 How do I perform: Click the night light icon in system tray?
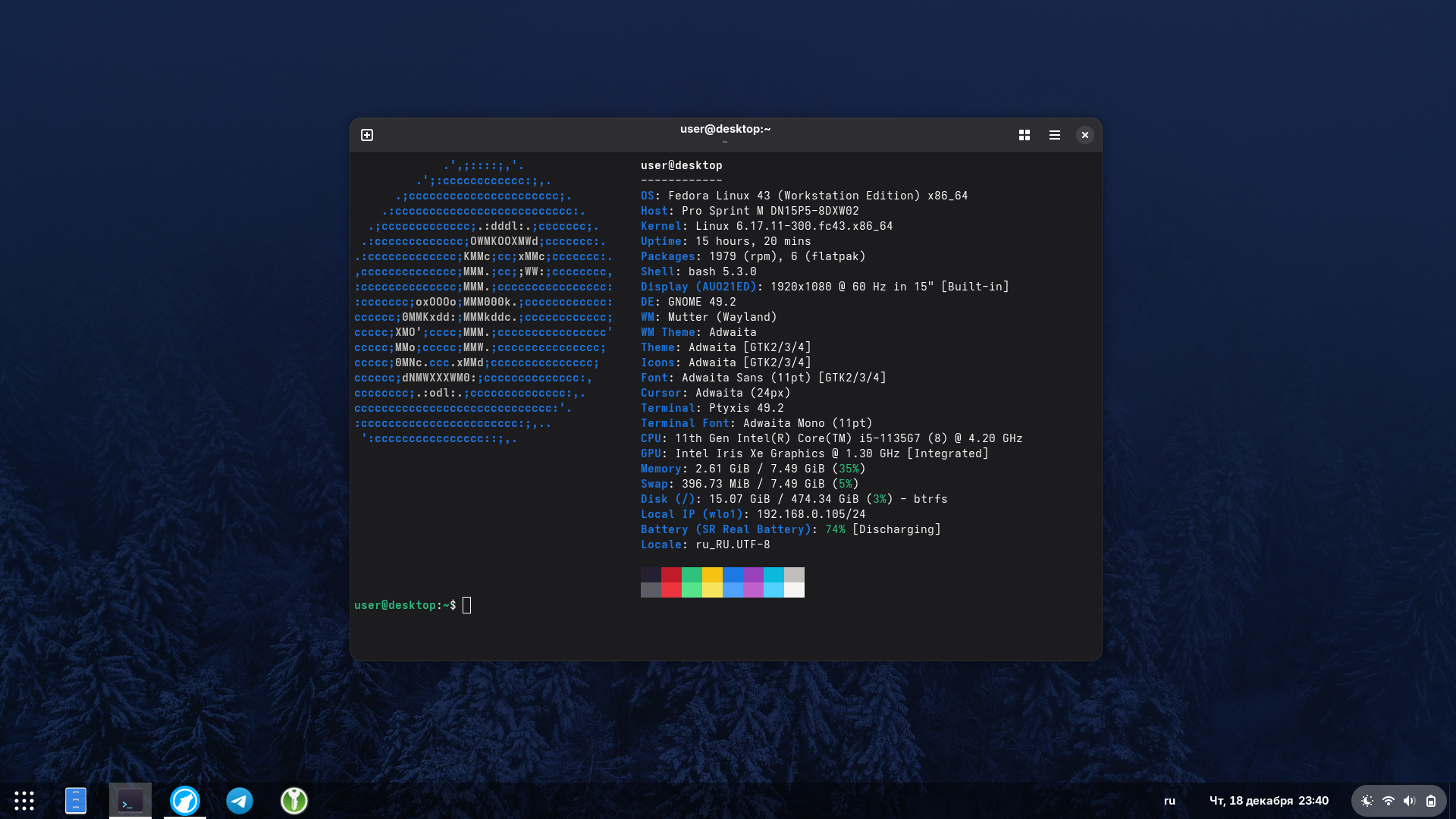(1367, 801)
